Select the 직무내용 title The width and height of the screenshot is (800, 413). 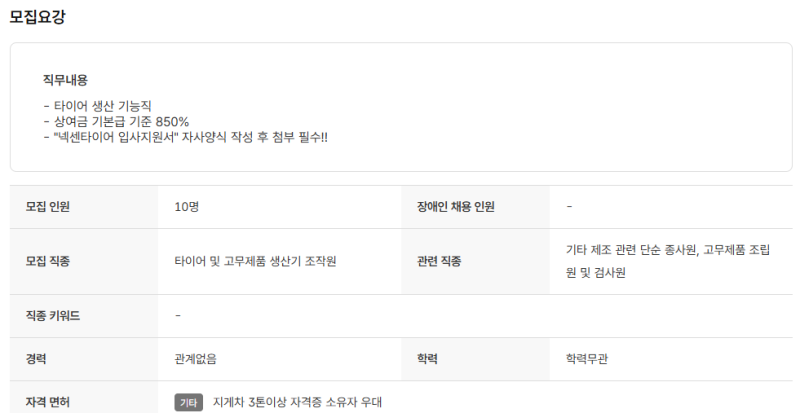[65, 80]
